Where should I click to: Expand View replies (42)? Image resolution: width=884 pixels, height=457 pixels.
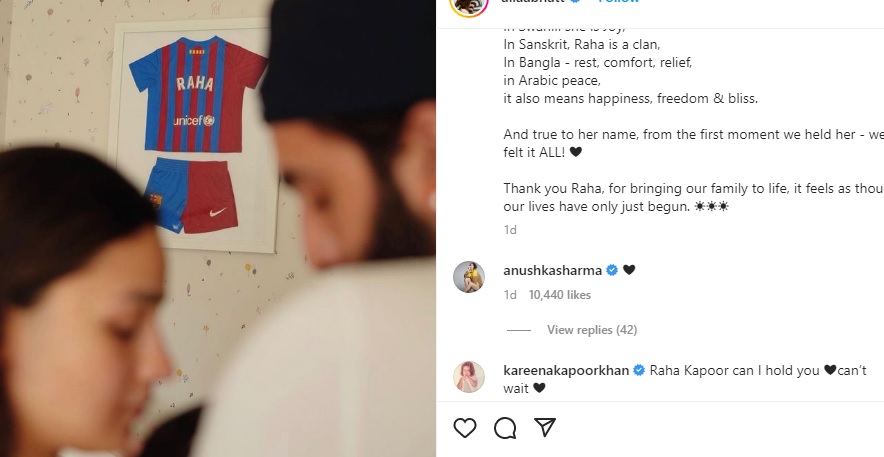(x=592, y=330)
